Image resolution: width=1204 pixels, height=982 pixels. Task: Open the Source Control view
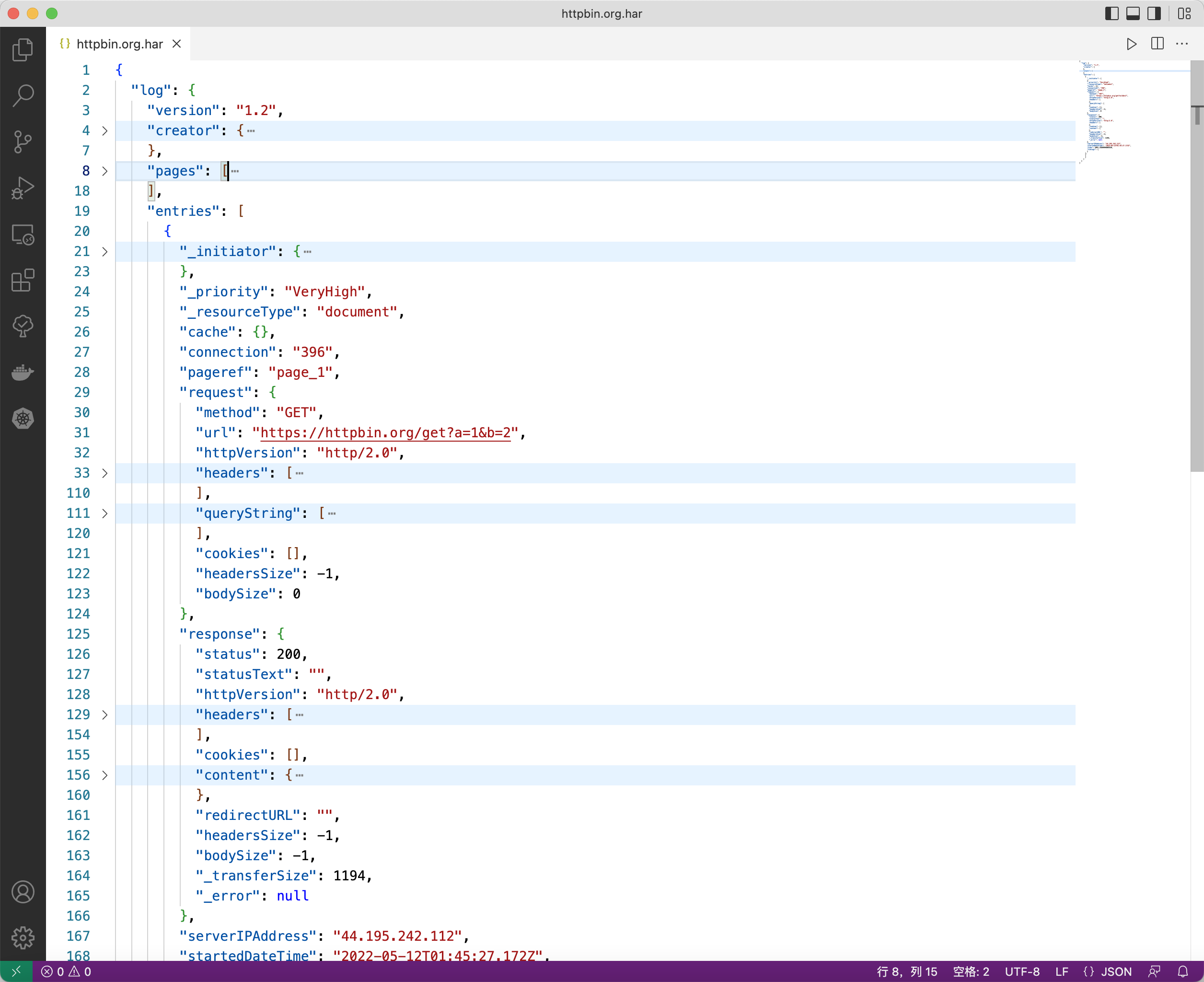23,142
